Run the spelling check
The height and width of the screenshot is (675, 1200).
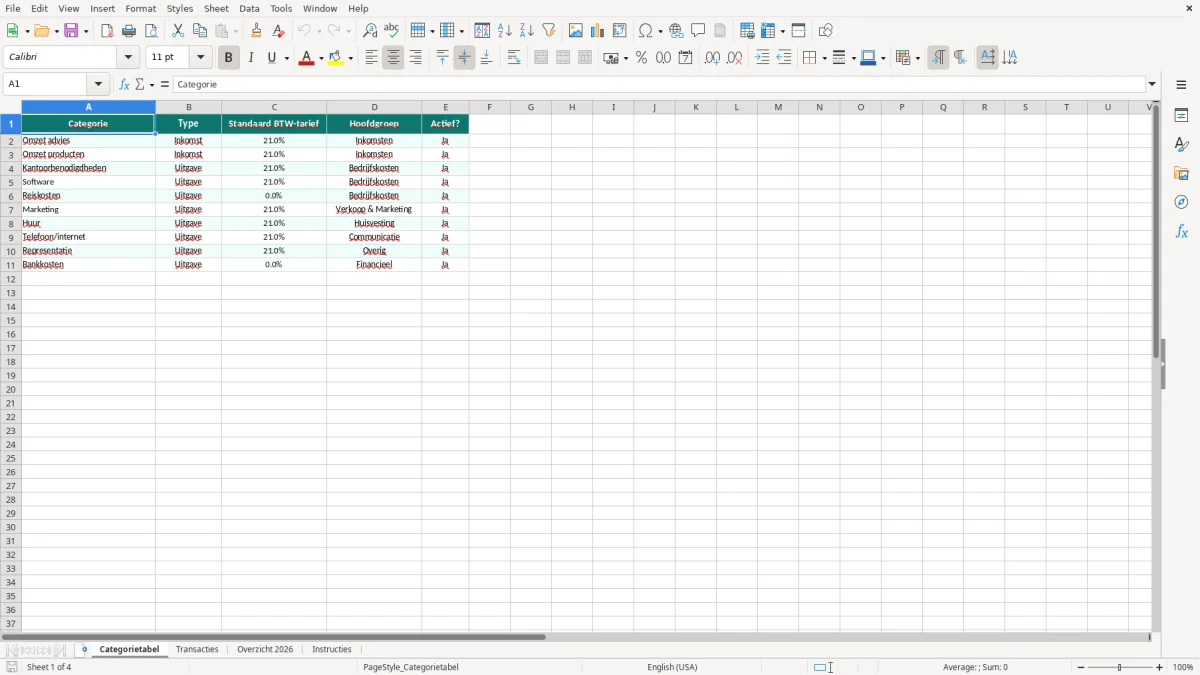pos(392,31)
